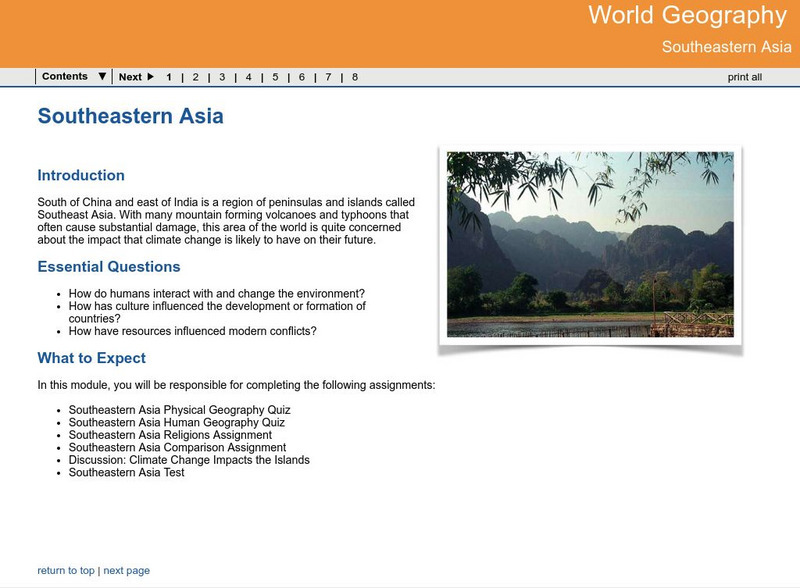Jump to page 2 in navigation
Screen dimensions: 800x588
click(195, 77)
